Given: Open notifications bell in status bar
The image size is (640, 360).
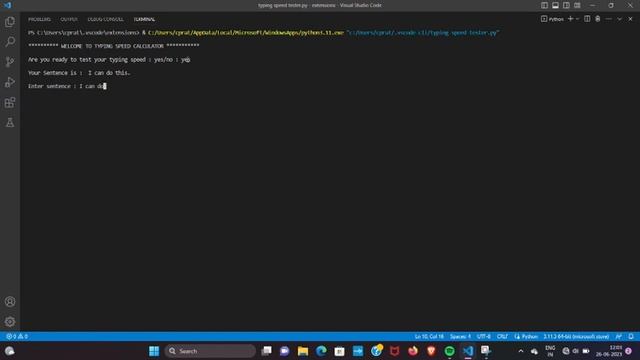Looking at the screenshot, I should pos(631,336).
